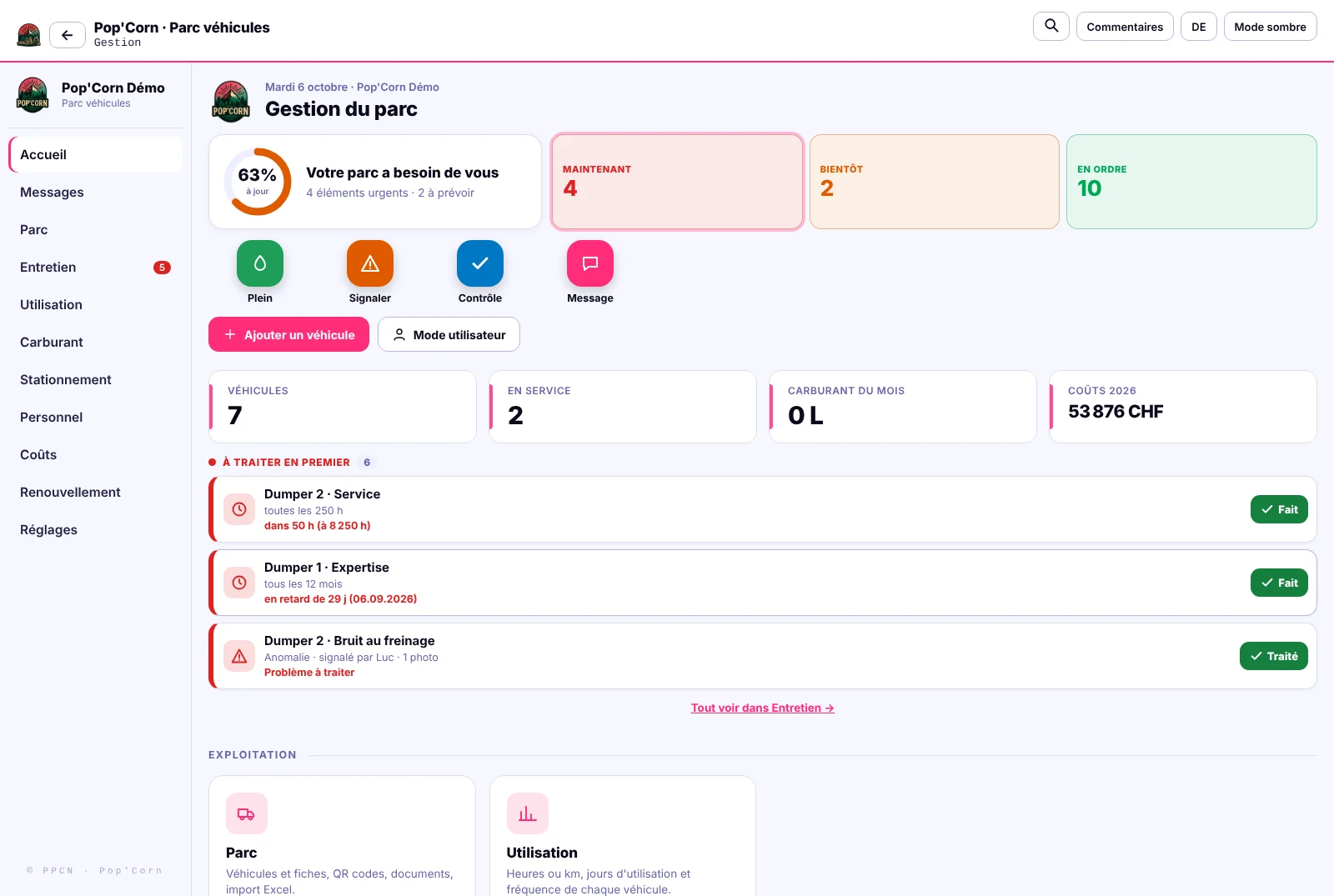Image resolution: width=1334 pixels, height=896 pixels.
Task: Switch language with DE button
Action: (1198, 27)
